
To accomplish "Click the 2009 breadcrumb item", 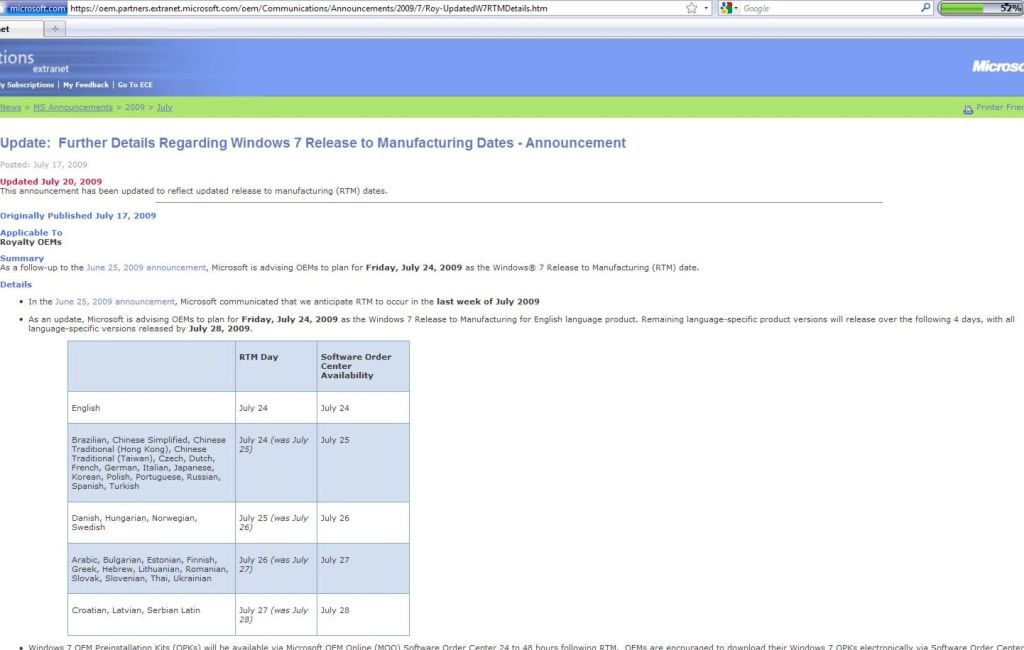I will click(135, 107).
